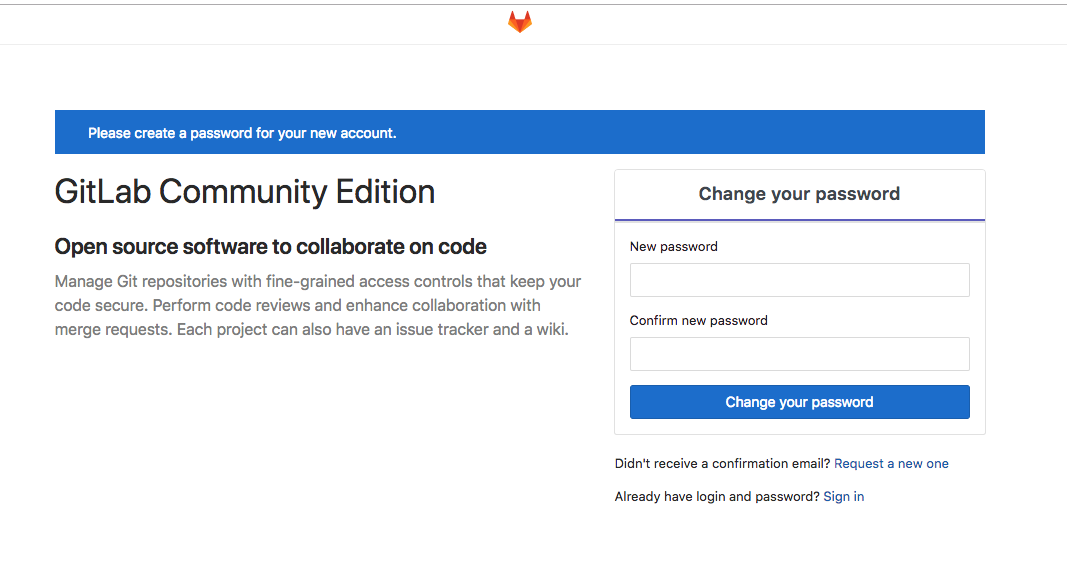The height and width of the screenshot is (573, 1067).
Task: Focus the Confirm new password field
Action: [x=799, y=354]
